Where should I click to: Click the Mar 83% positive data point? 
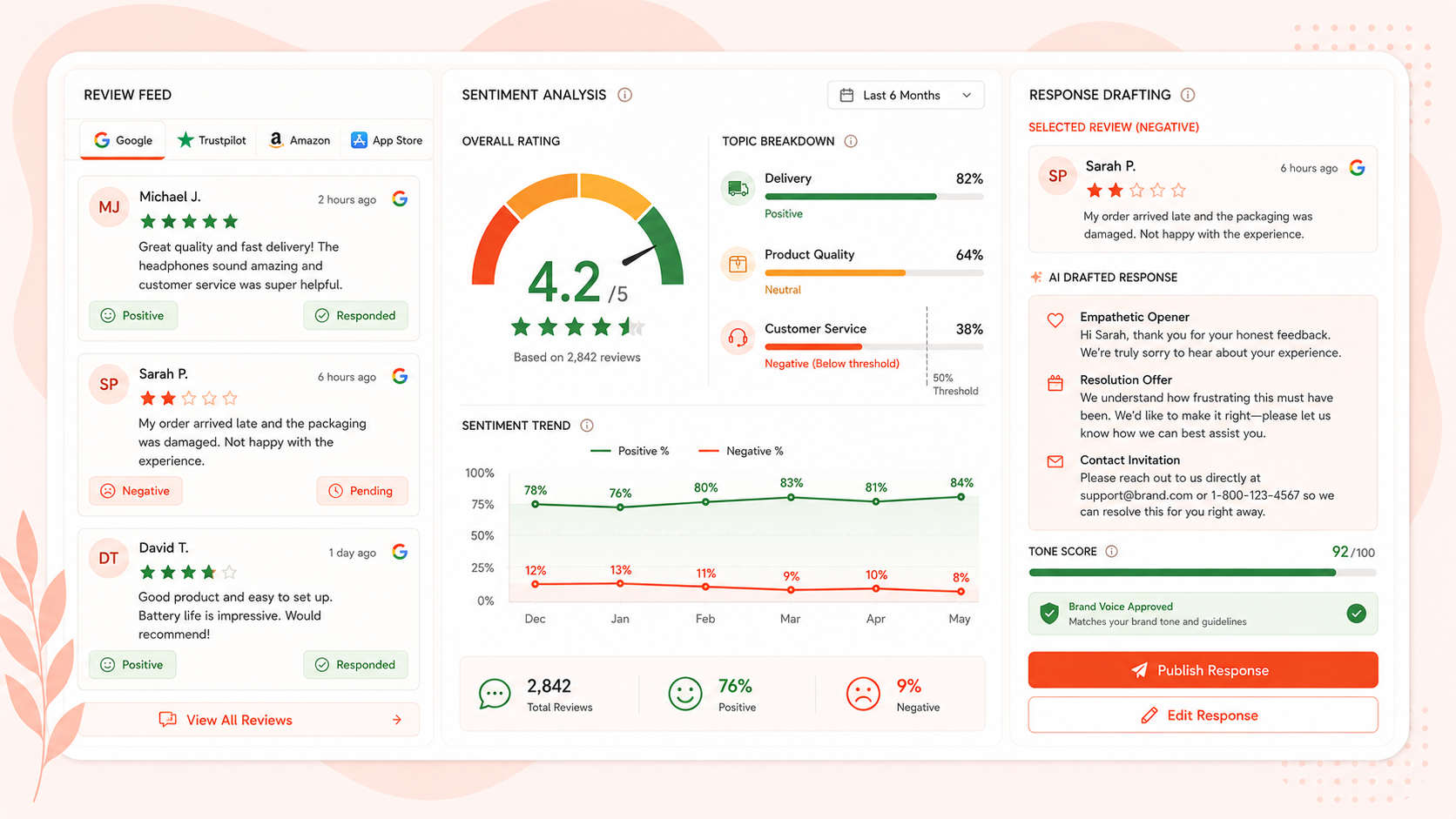coord(791,498)
